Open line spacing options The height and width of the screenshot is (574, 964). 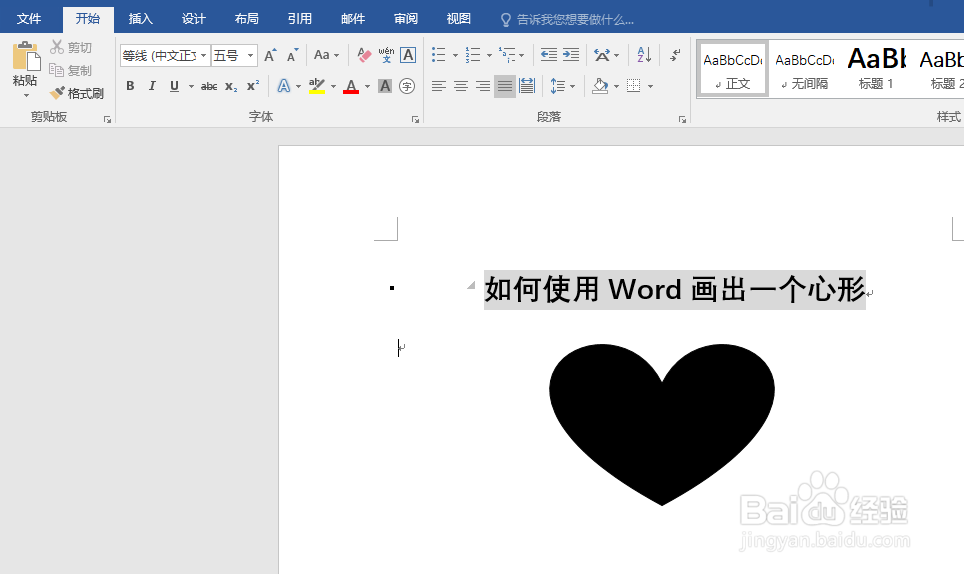562,86
